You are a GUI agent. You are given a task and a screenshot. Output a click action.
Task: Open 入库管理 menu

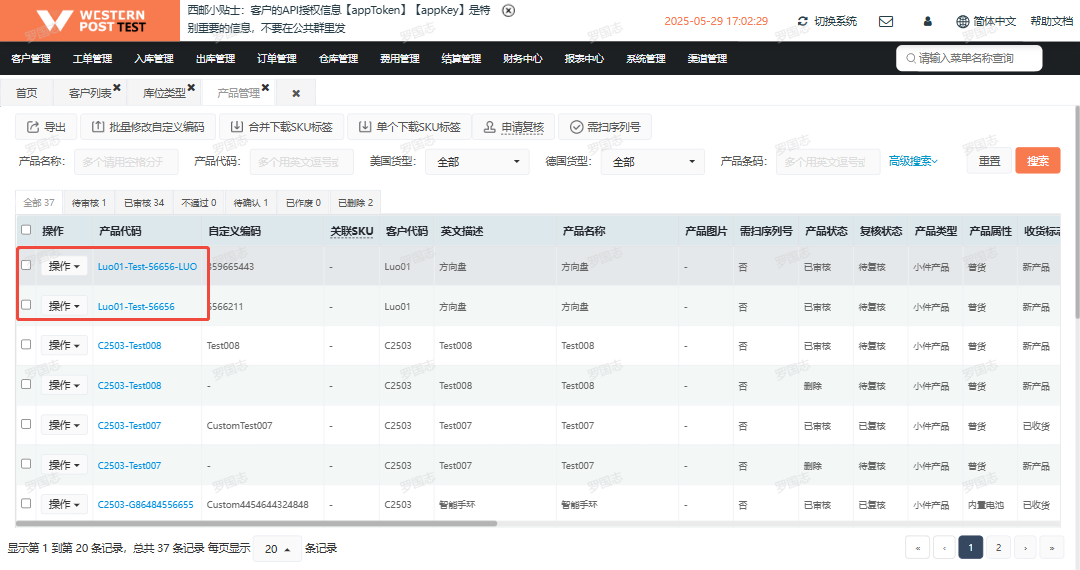click(154, 59)
